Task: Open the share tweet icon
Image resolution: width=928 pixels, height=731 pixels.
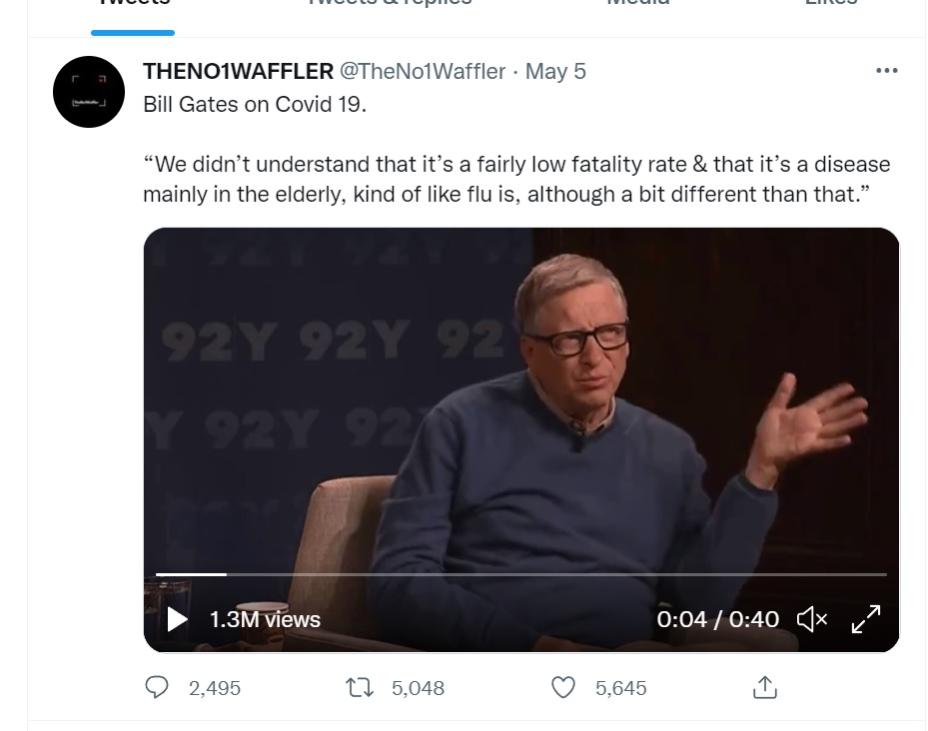Action: click(765, 688)
